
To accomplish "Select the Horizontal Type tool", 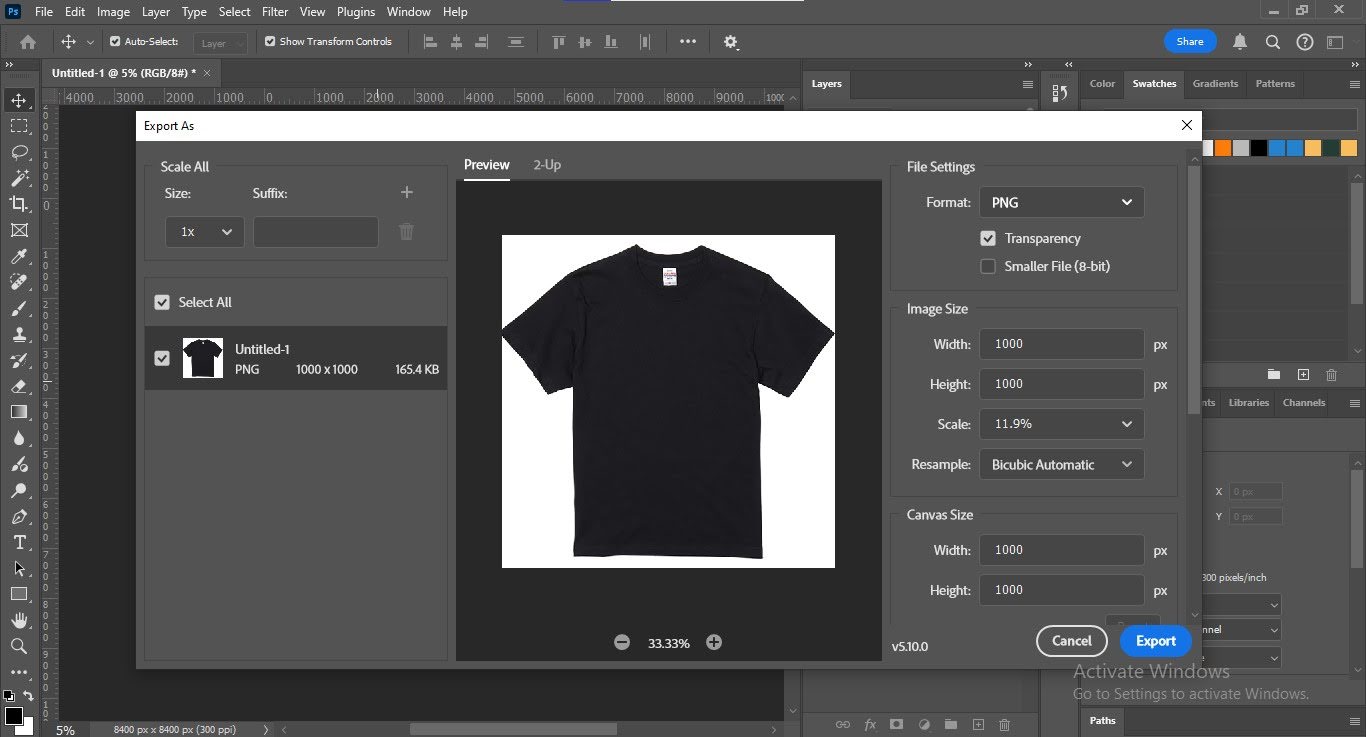I will (18, 542).
